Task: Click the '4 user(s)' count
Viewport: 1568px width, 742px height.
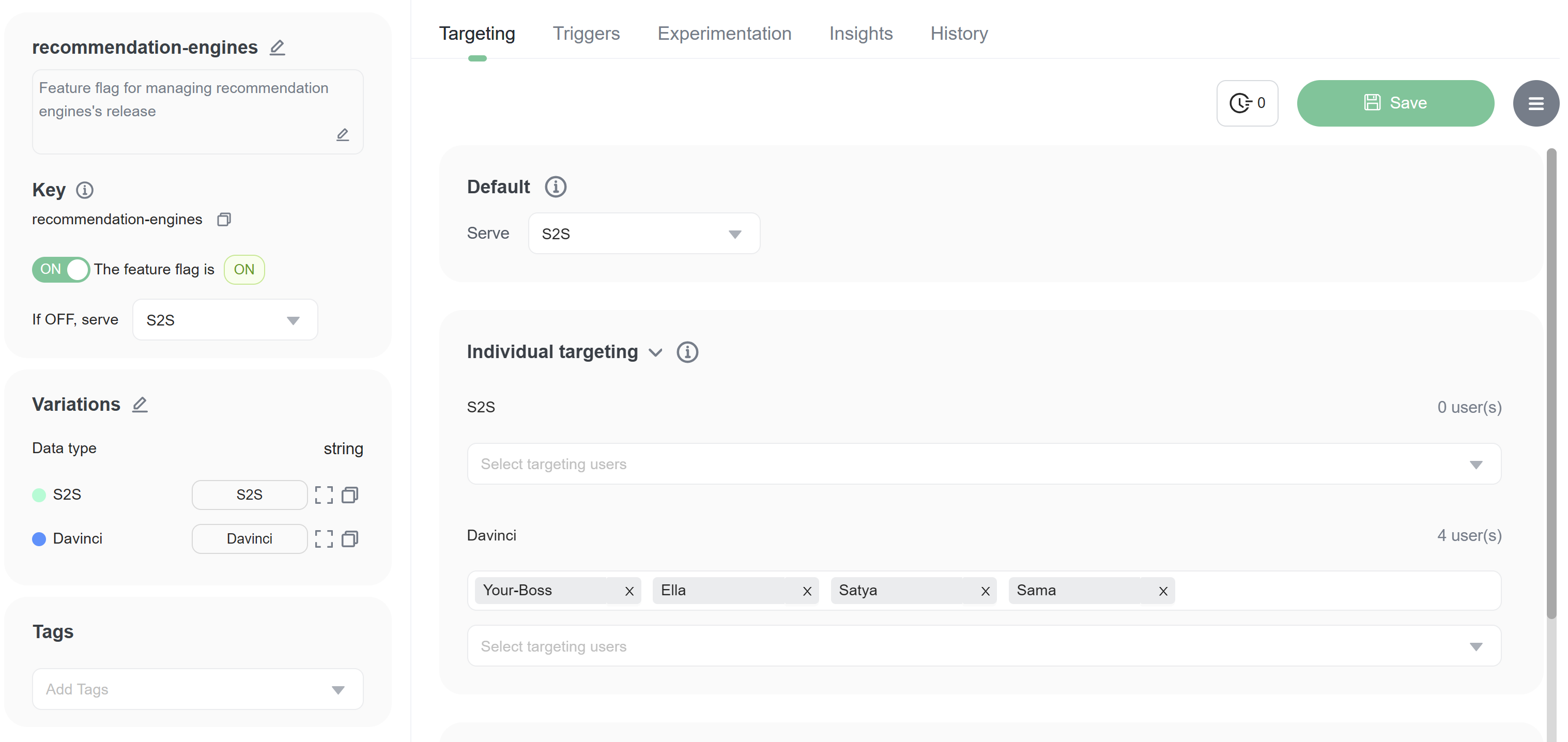Action: [x=1469, y=536]
